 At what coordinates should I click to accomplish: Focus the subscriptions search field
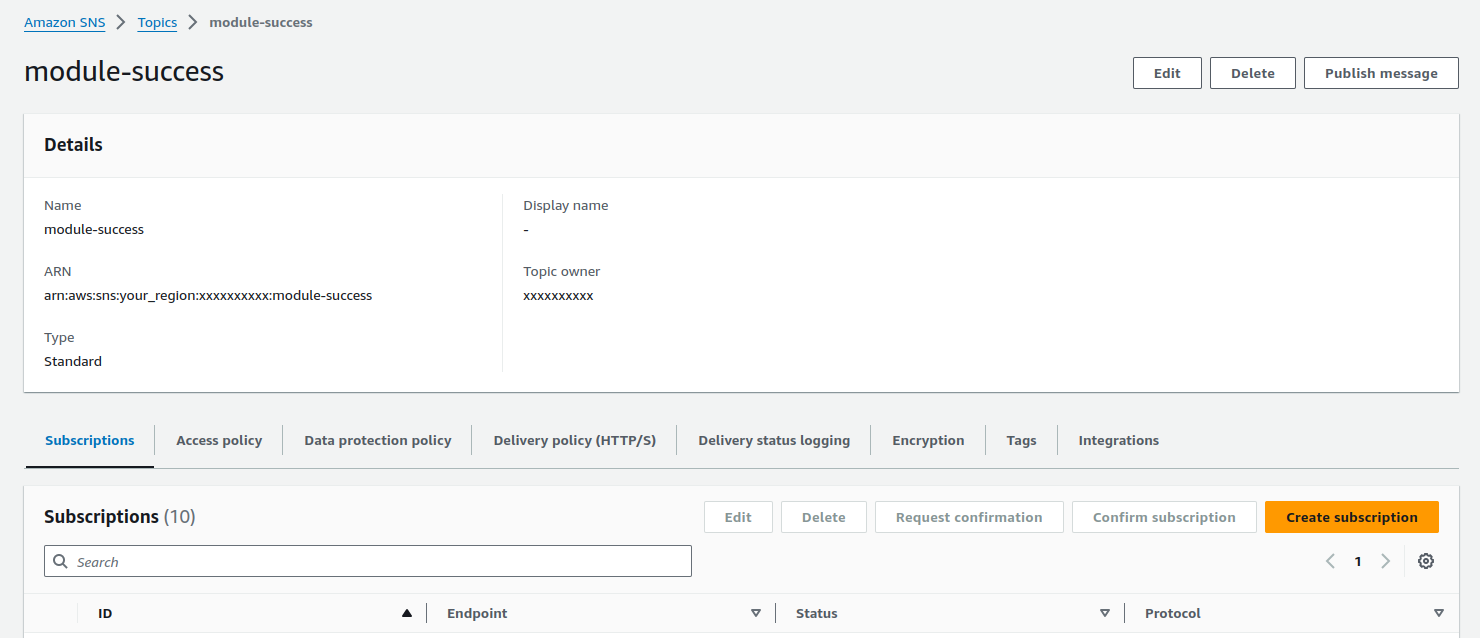[380, 562]
